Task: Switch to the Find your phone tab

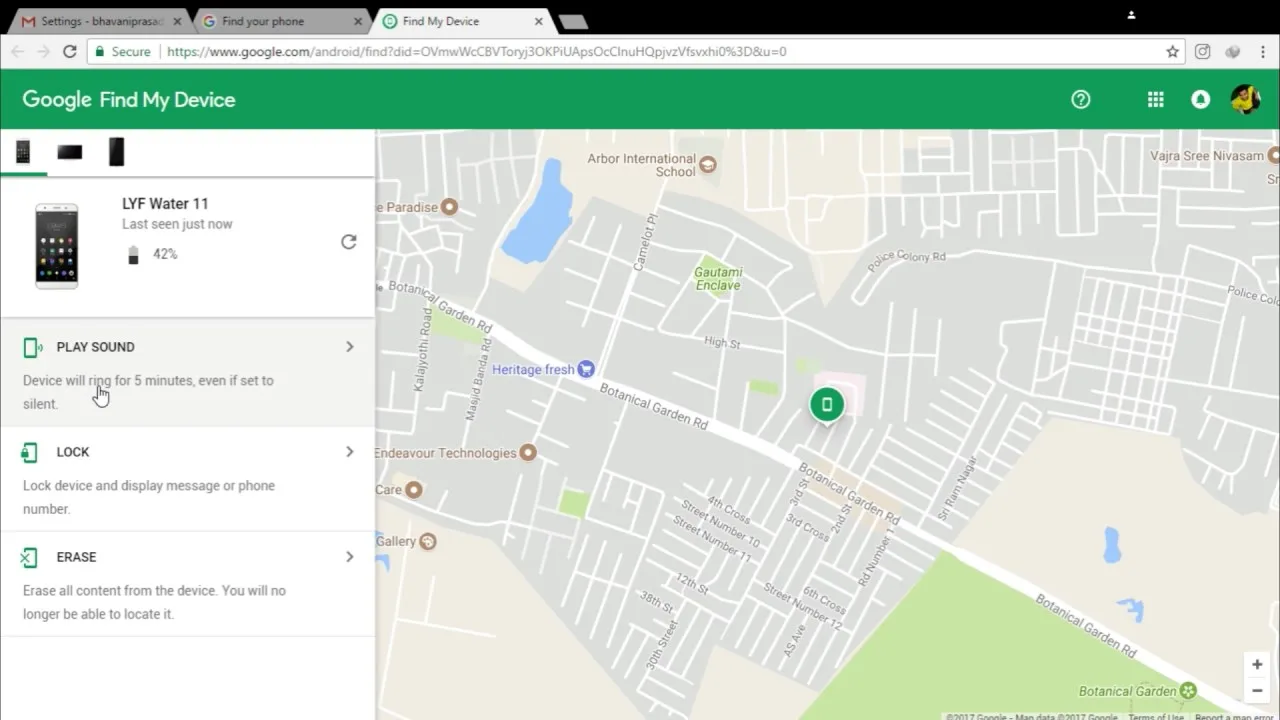Action: pos(285,21)
